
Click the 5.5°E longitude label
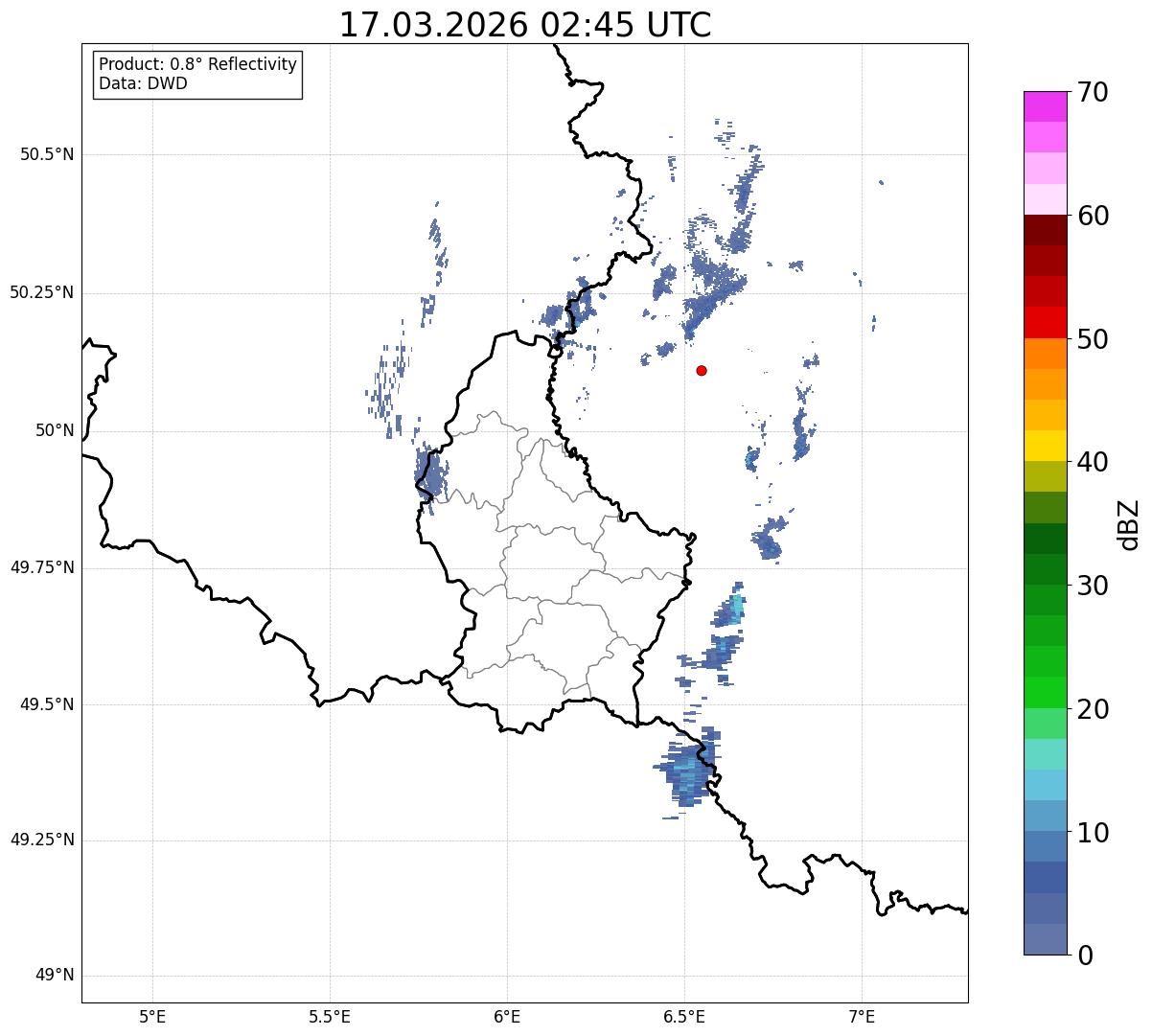click(x=330, y=1016)
